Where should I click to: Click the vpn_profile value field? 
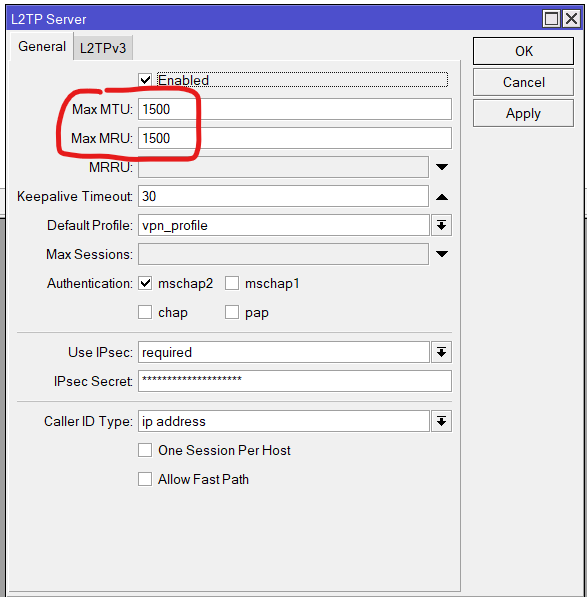(284, 225)
